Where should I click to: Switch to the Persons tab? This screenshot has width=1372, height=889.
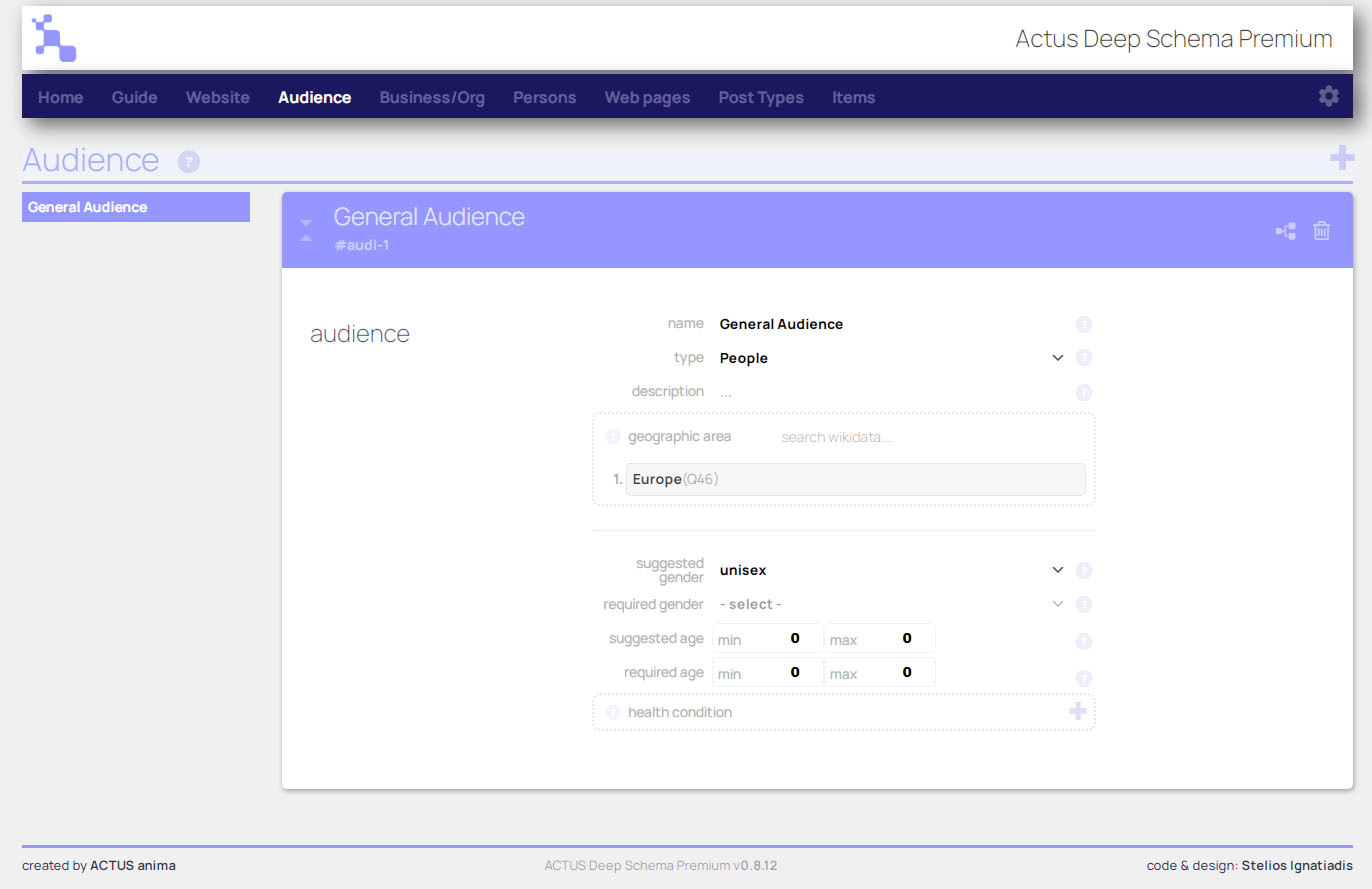pos(544,97)
